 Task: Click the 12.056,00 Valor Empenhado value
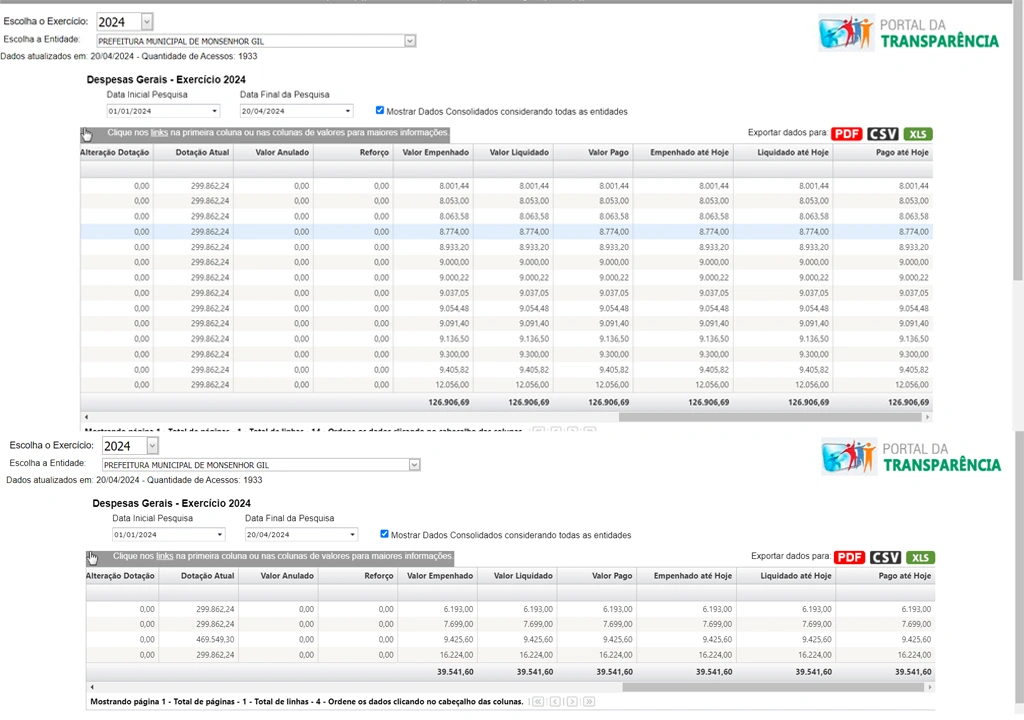click(x=451, y=385)
